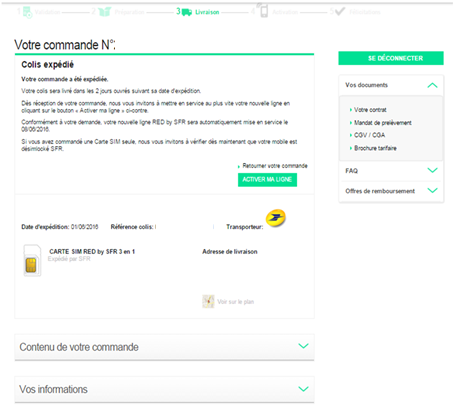The image size is (468, 406).
Task: Click the La Poste carrier logo
Action: tap(276, 218)
